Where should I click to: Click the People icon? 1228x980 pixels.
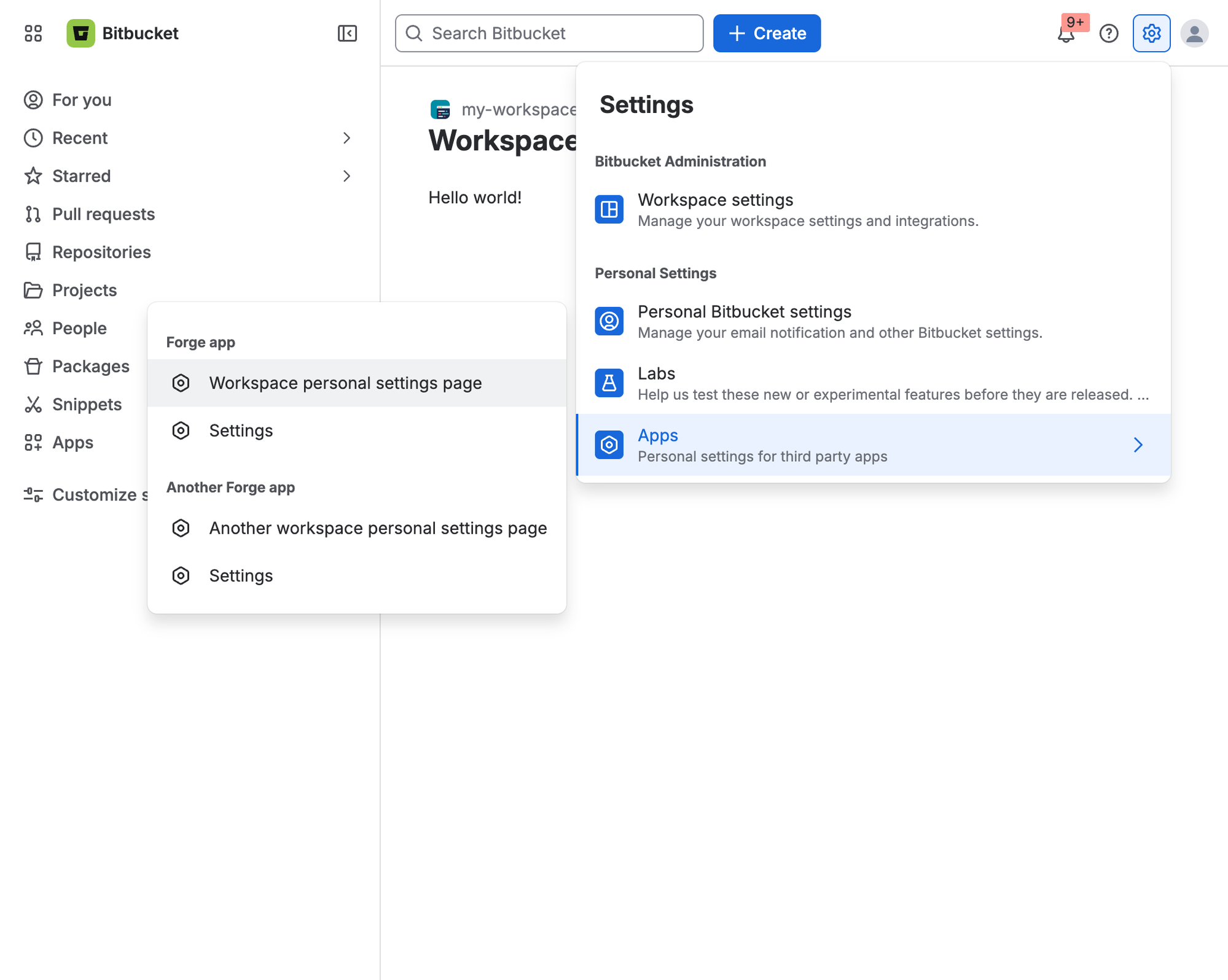click(x=33, y=329)
